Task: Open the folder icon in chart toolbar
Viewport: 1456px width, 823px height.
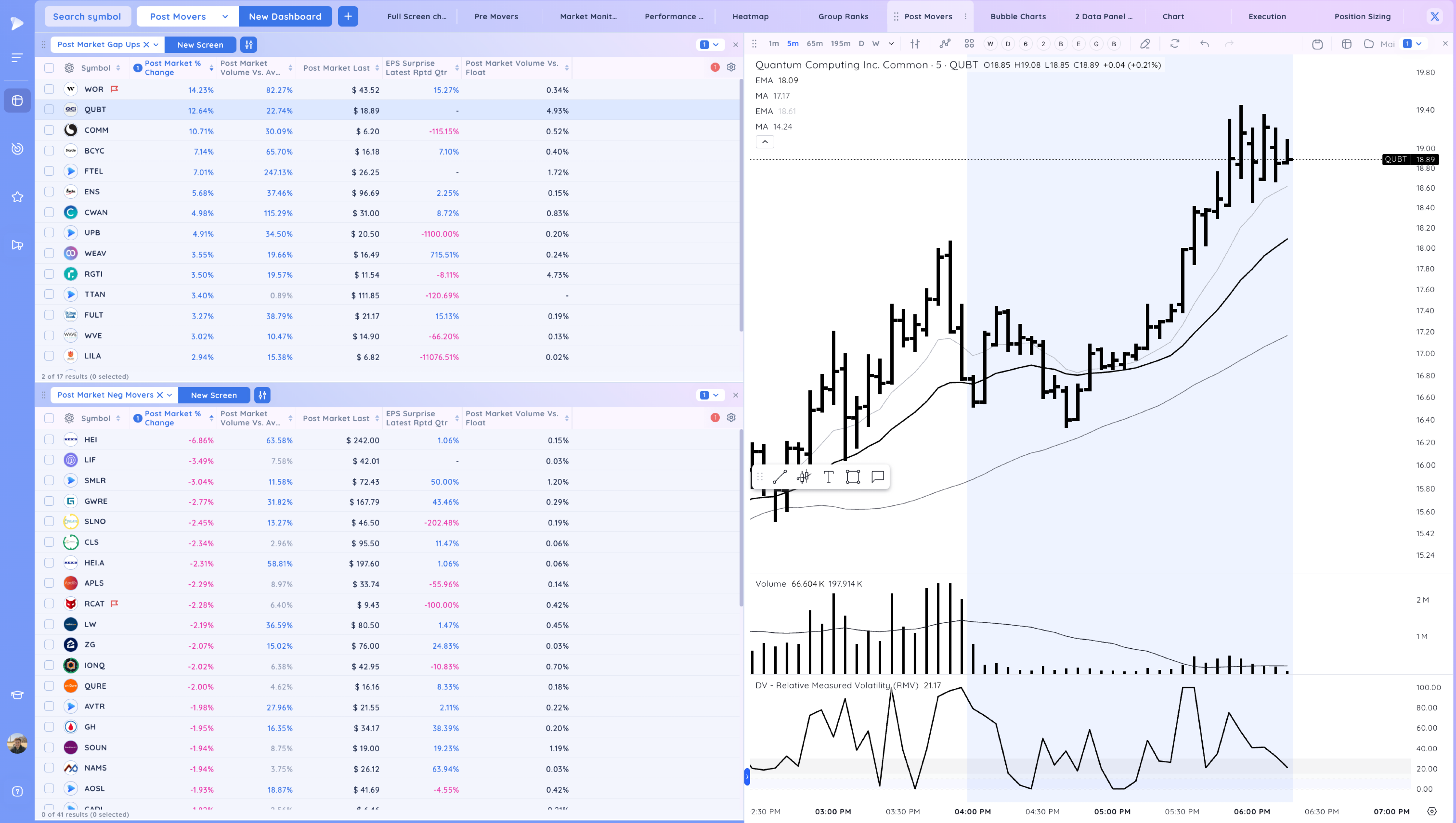Action: tap(1369, 44)
